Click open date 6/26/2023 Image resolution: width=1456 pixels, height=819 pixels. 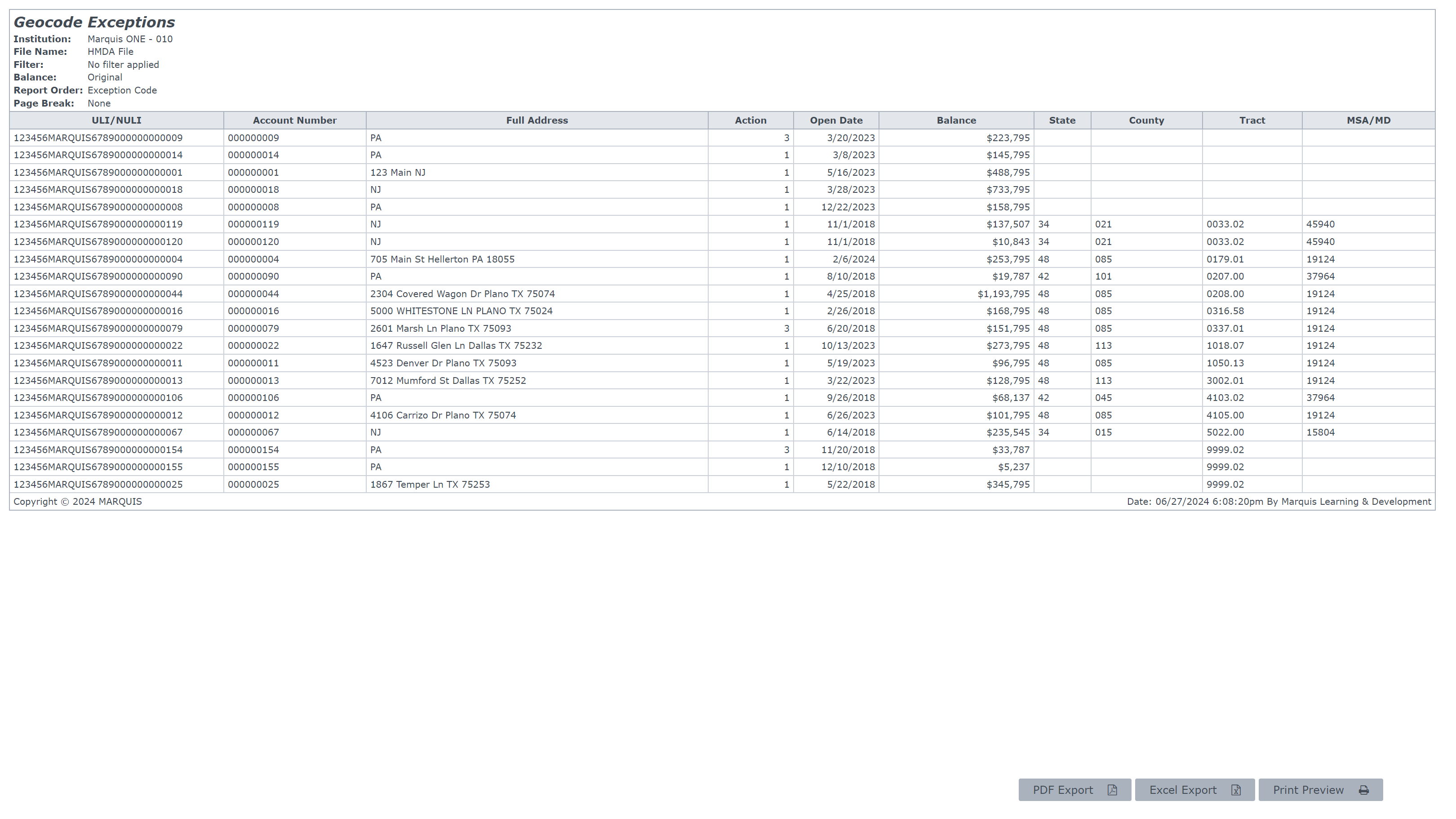pos(851,415)
